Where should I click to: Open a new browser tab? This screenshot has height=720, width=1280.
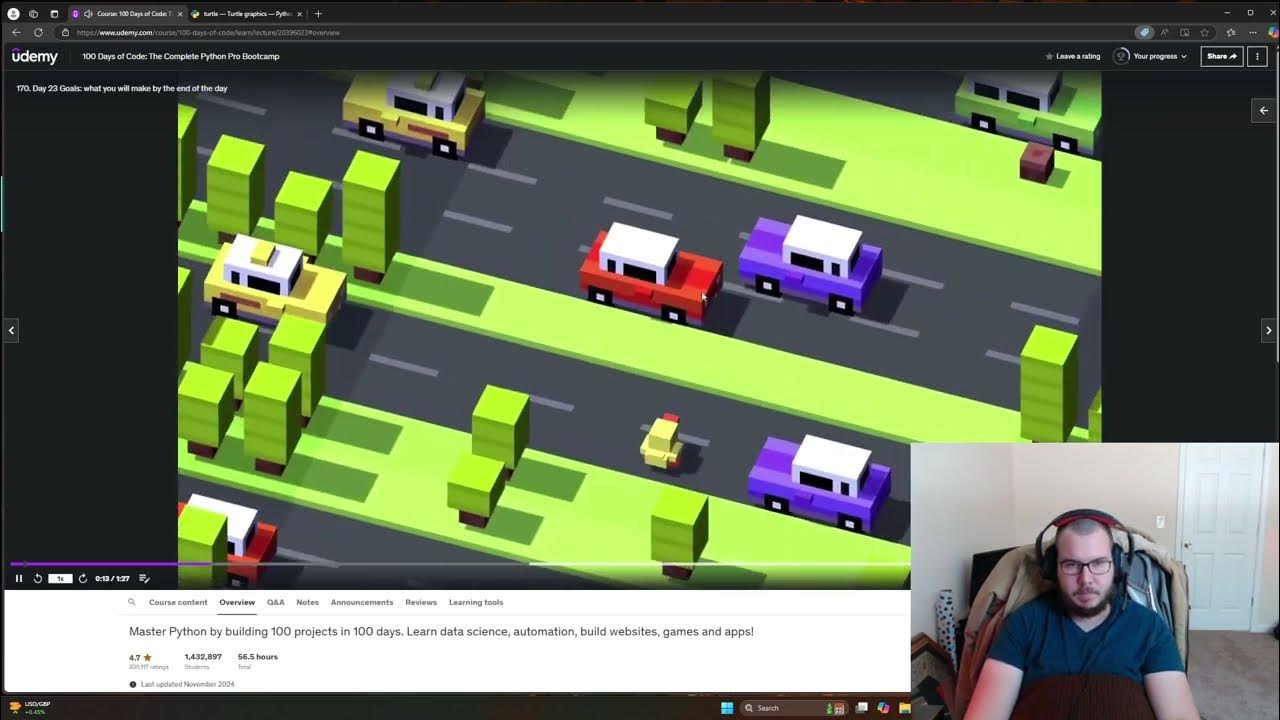[318, 14]
